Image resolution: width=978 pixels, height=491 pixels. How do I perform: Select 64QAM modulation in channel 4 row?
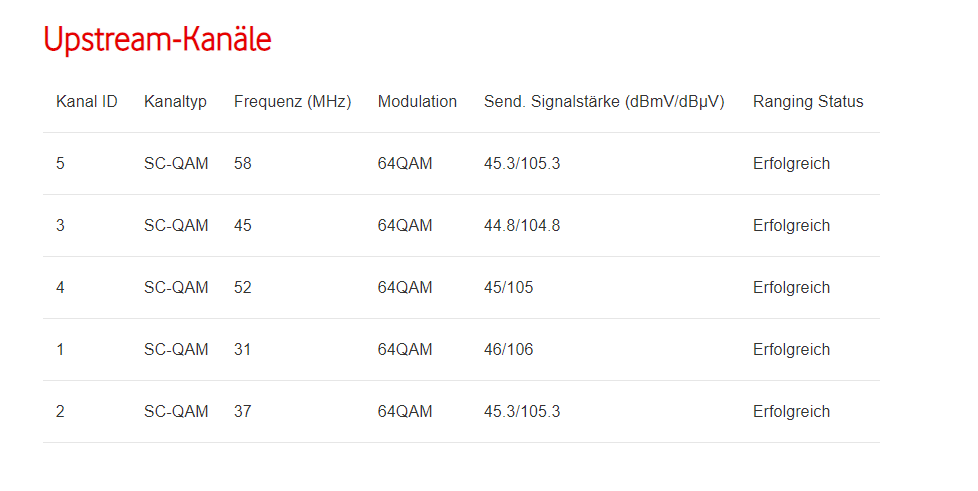point(405,288)
